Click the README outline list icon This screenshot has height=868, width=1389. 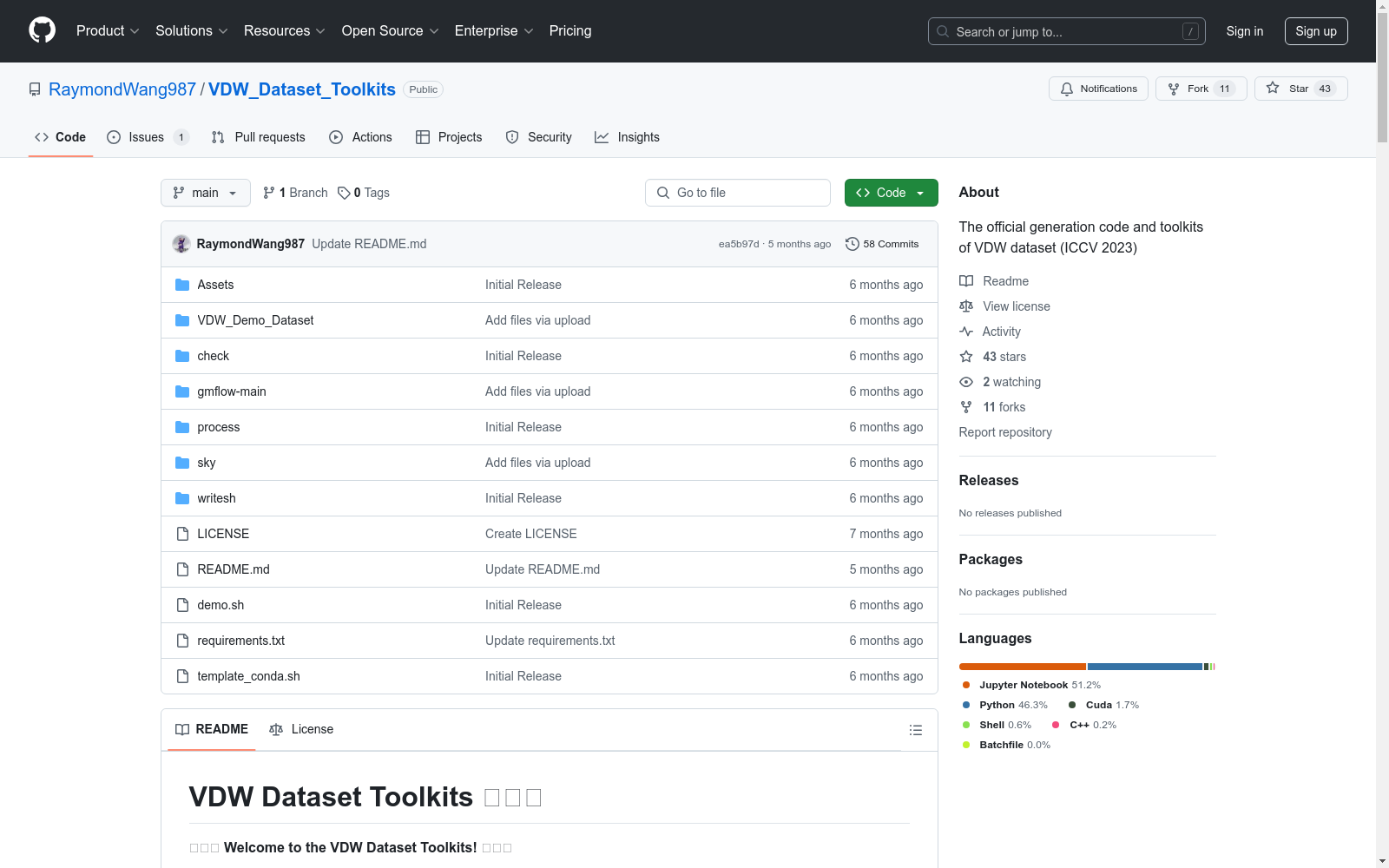tap(915, 730)
